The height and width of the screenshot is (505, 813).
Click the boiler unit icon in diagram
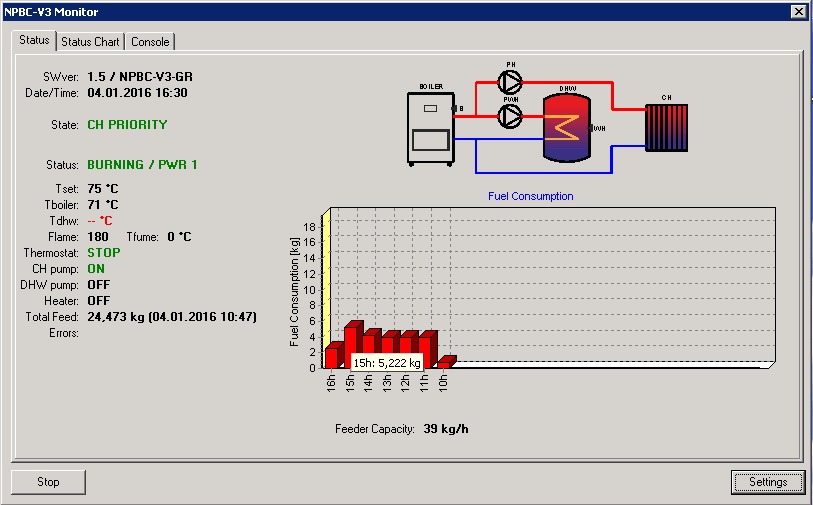pos(430,127)
